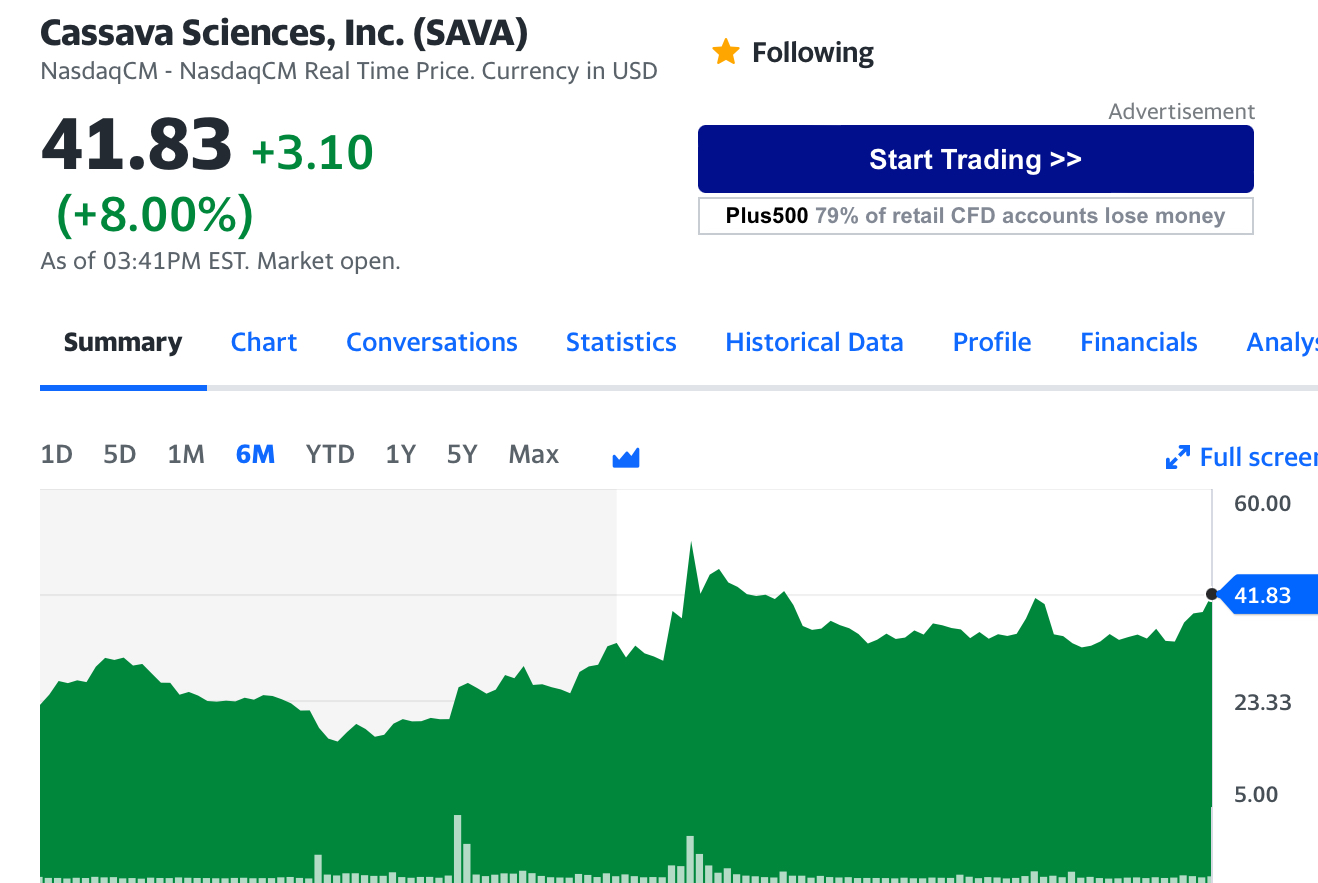Select the 1D time range
Viewport: 1318px width, 883px height.
[57, 455]
